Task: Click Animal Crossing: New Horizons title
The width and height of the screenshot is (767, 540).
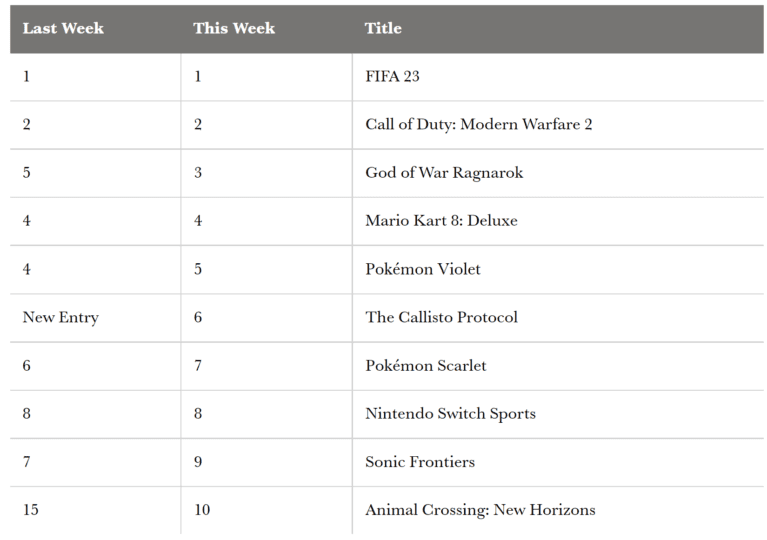Action: coord(480,510)
